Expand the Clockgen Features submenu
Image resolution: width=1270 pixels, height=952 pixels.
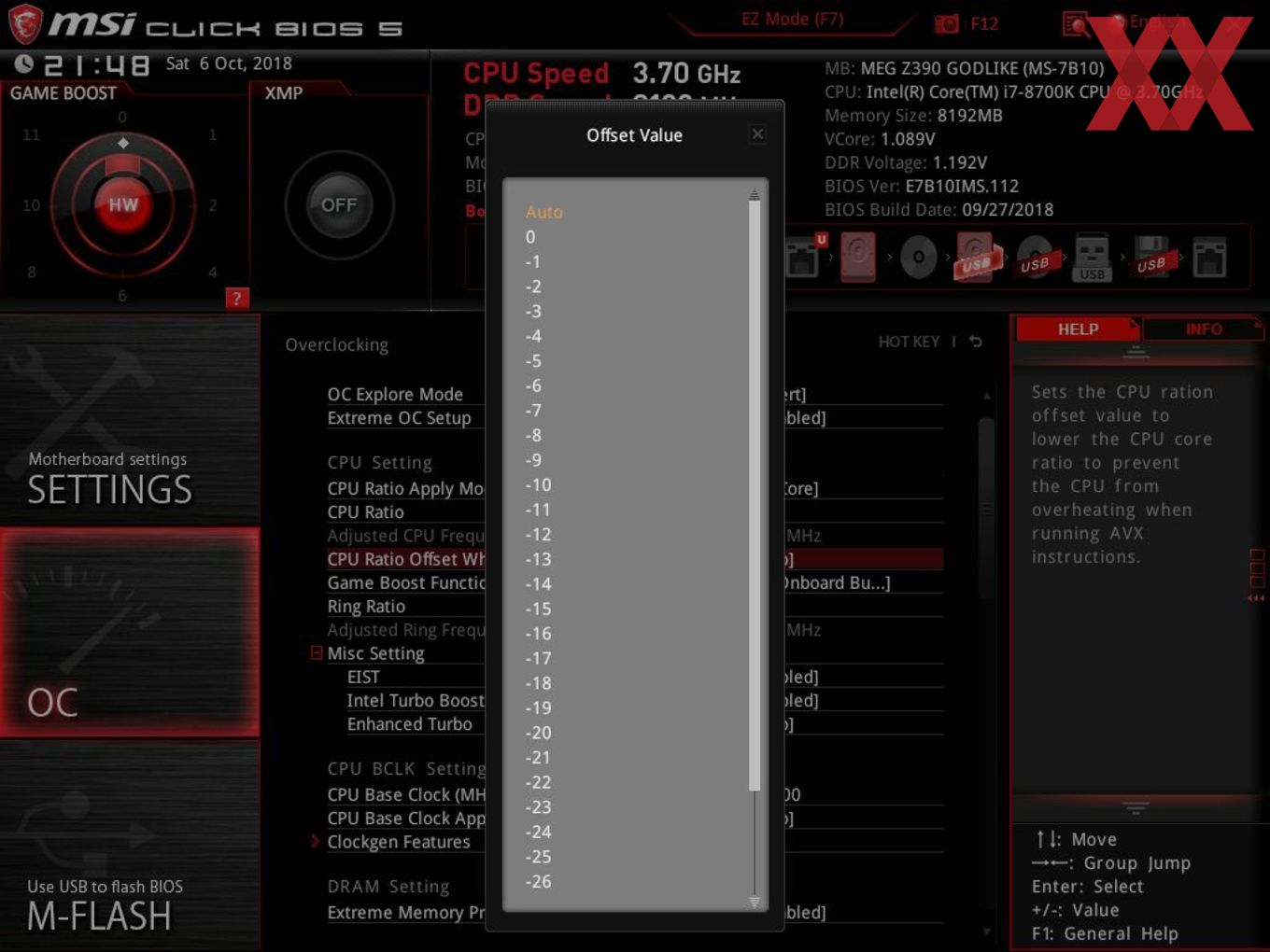coord(316,841)
